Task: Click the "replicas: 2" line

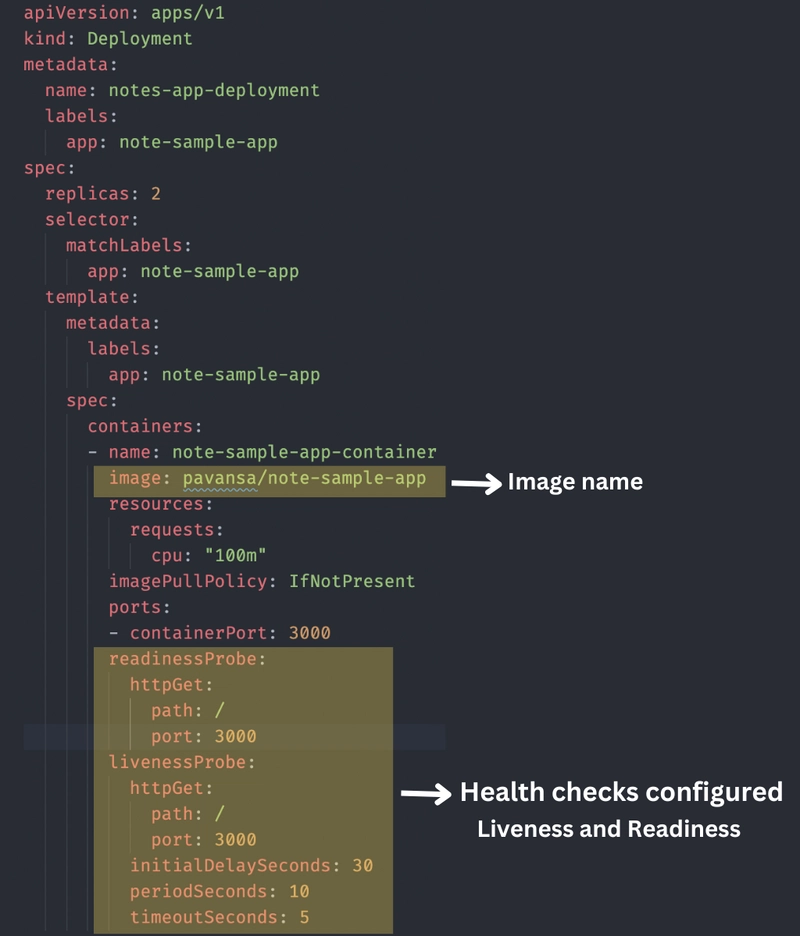Action: tap(102, 193)
